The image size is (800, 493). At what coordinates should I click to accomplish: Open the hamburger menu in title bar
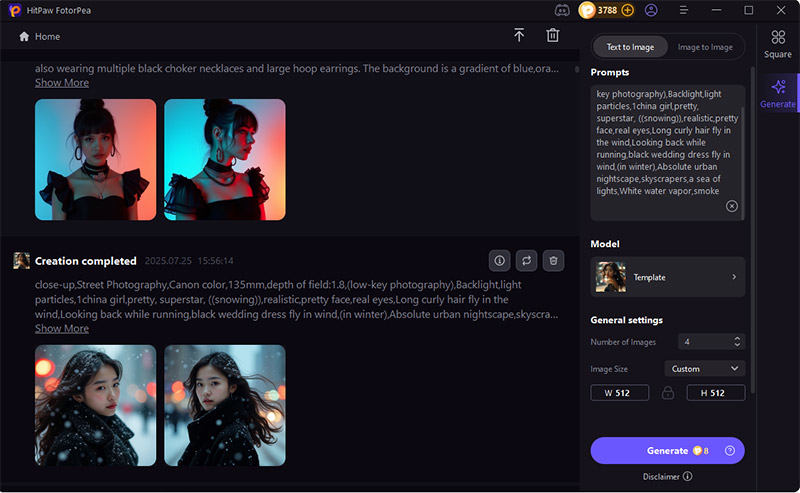tap(684, 10)
